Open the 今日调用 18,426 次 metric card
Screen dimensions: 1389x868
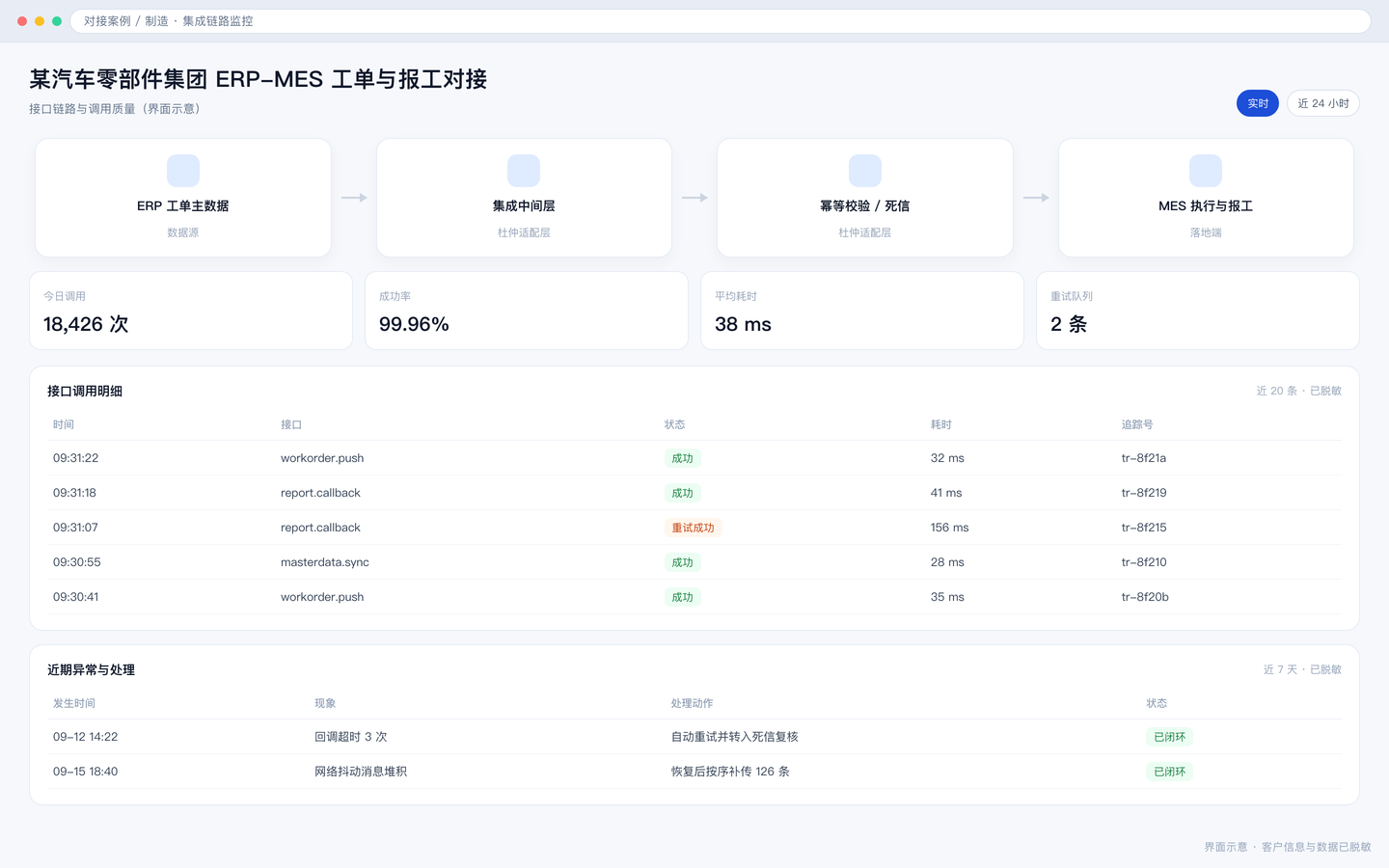coord(191,311)
